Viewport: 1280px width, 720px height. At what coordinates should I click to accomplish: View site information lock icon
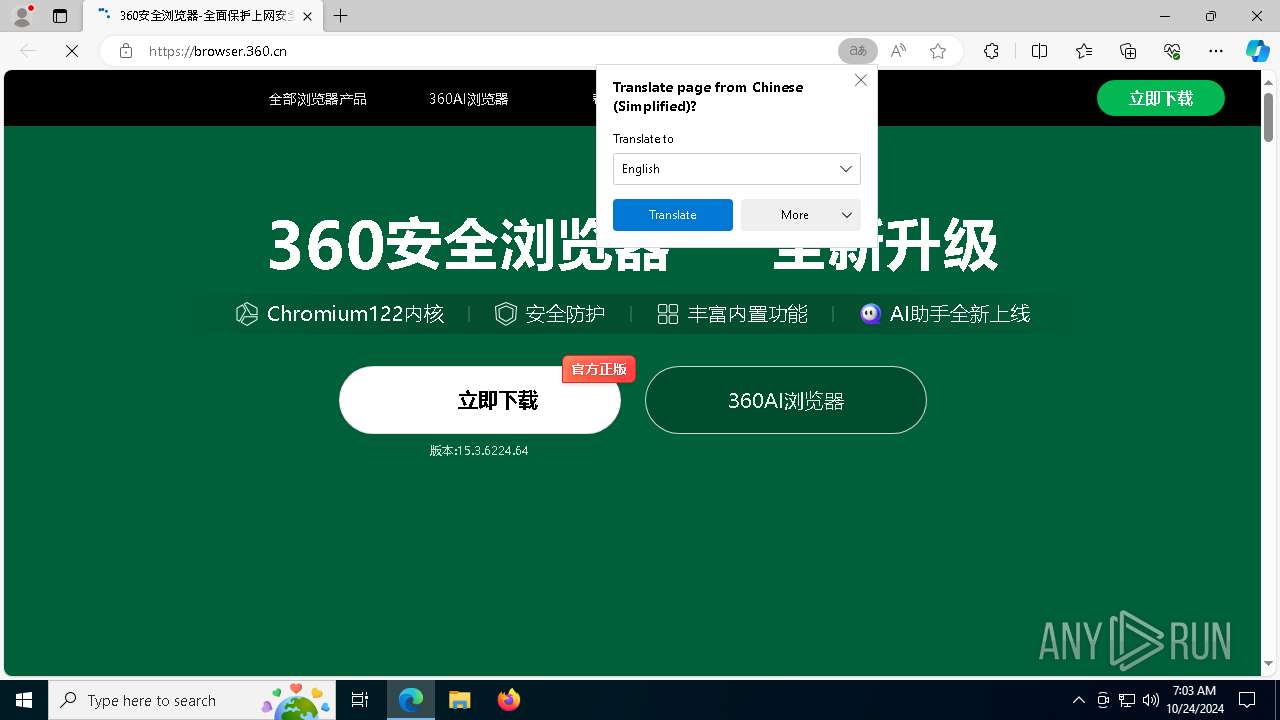click(126, 51)
